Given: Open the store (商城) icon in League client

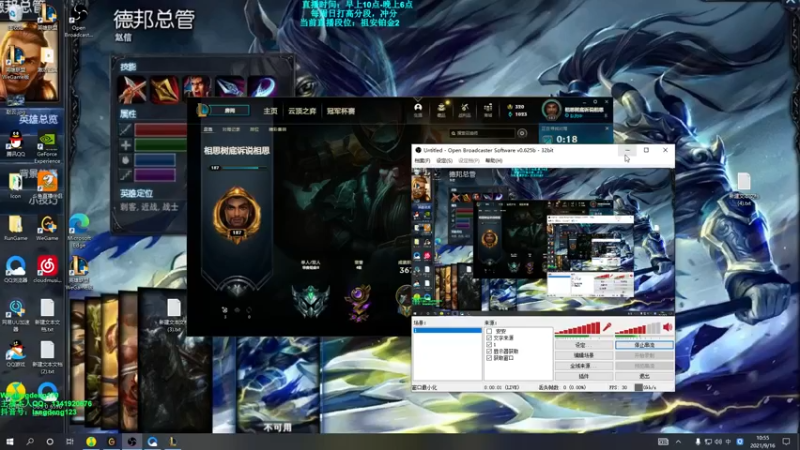Looking at the screenshot, I should point(488,110).
